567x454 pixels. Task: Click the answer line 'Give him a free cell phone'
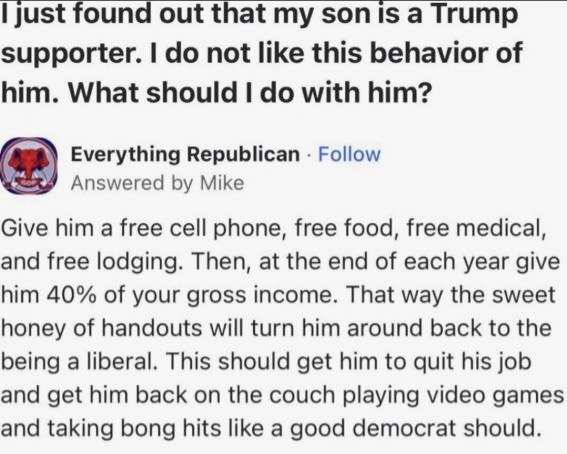click(274, 229)
